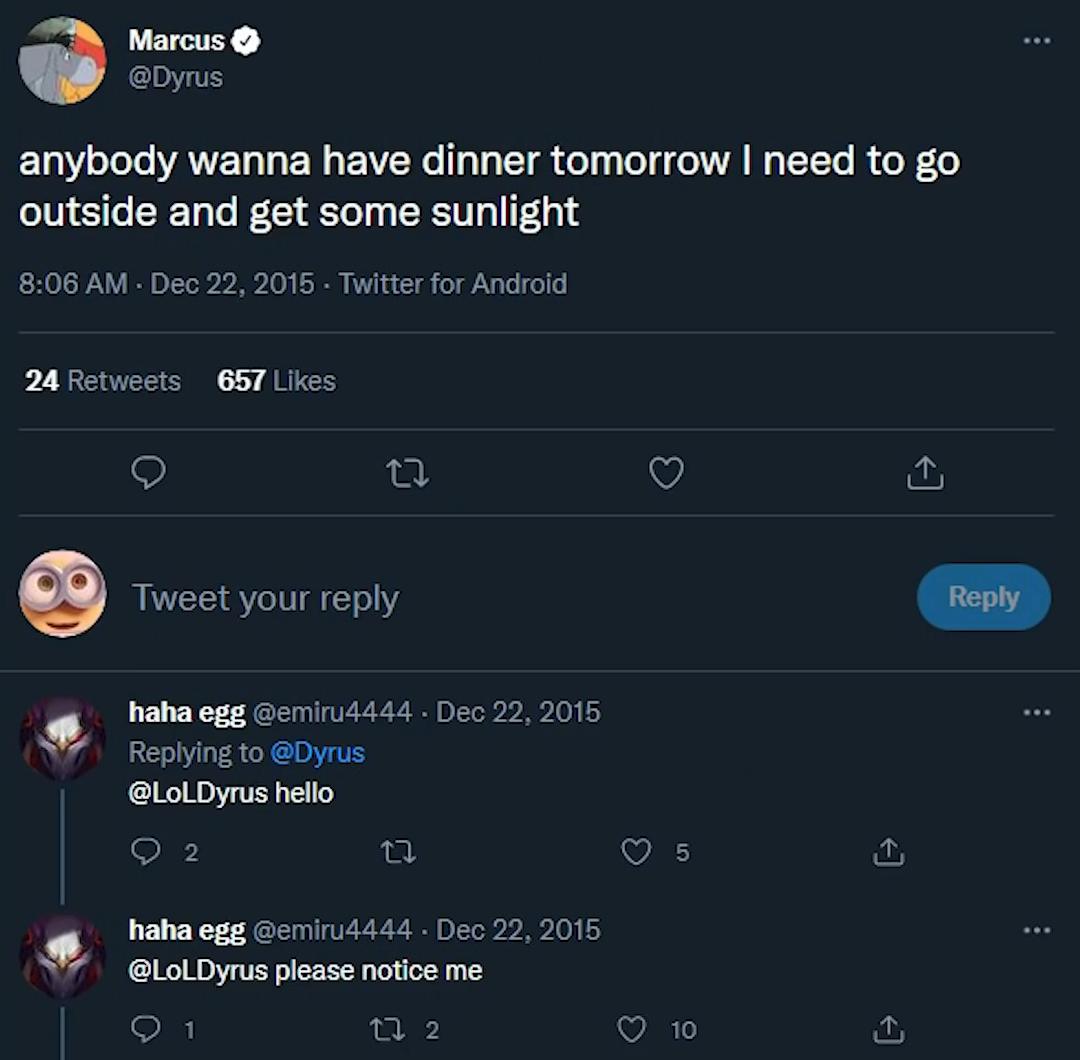Open more options on Marcus's tweet
Image resolution: width=1080 pixels, height=1060 pixels.
click(x=1037, y=41)
